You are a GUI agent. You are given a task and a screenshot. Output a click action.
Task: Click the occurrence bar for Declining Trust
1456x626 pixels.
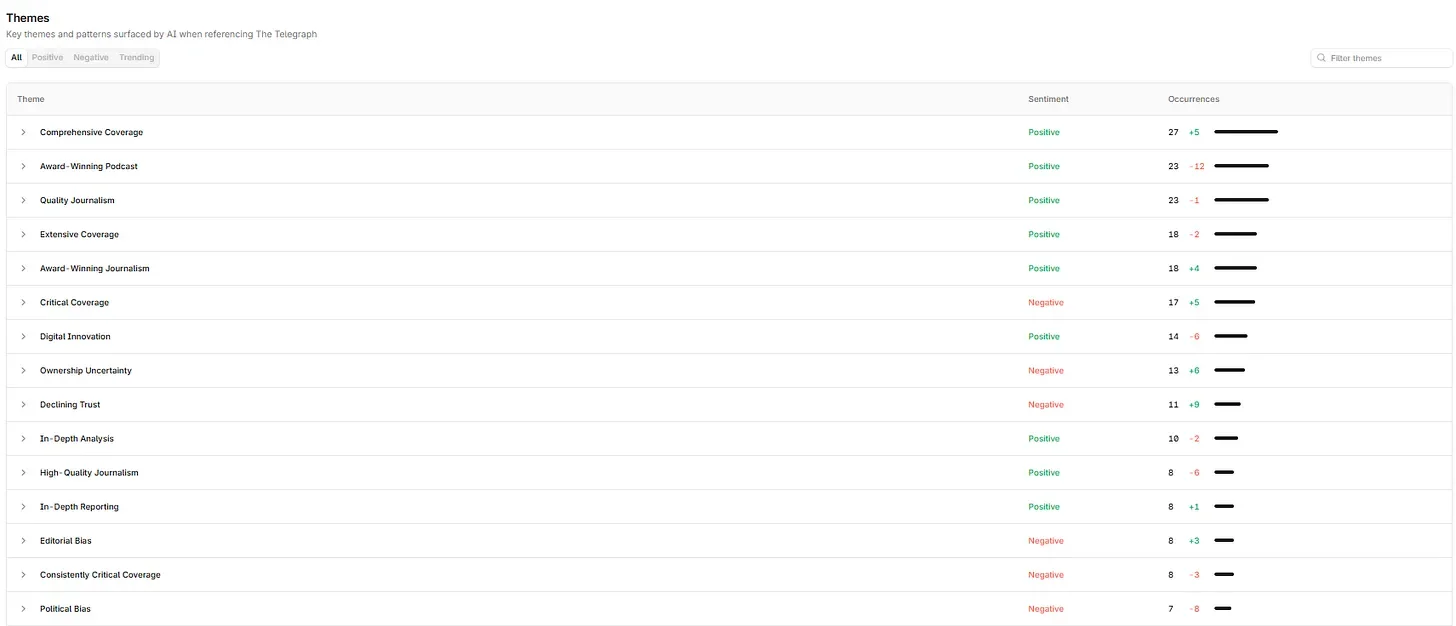coord(1227,404)
